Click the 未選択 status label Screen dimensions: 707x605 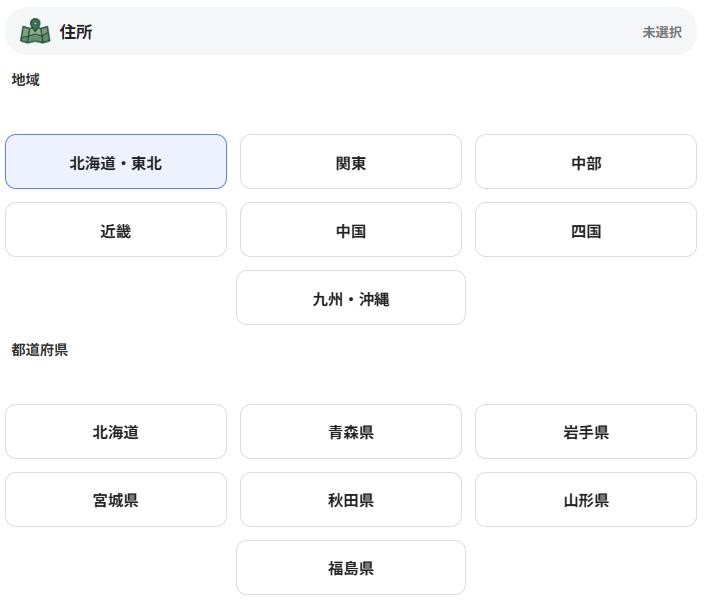[661, 32]
